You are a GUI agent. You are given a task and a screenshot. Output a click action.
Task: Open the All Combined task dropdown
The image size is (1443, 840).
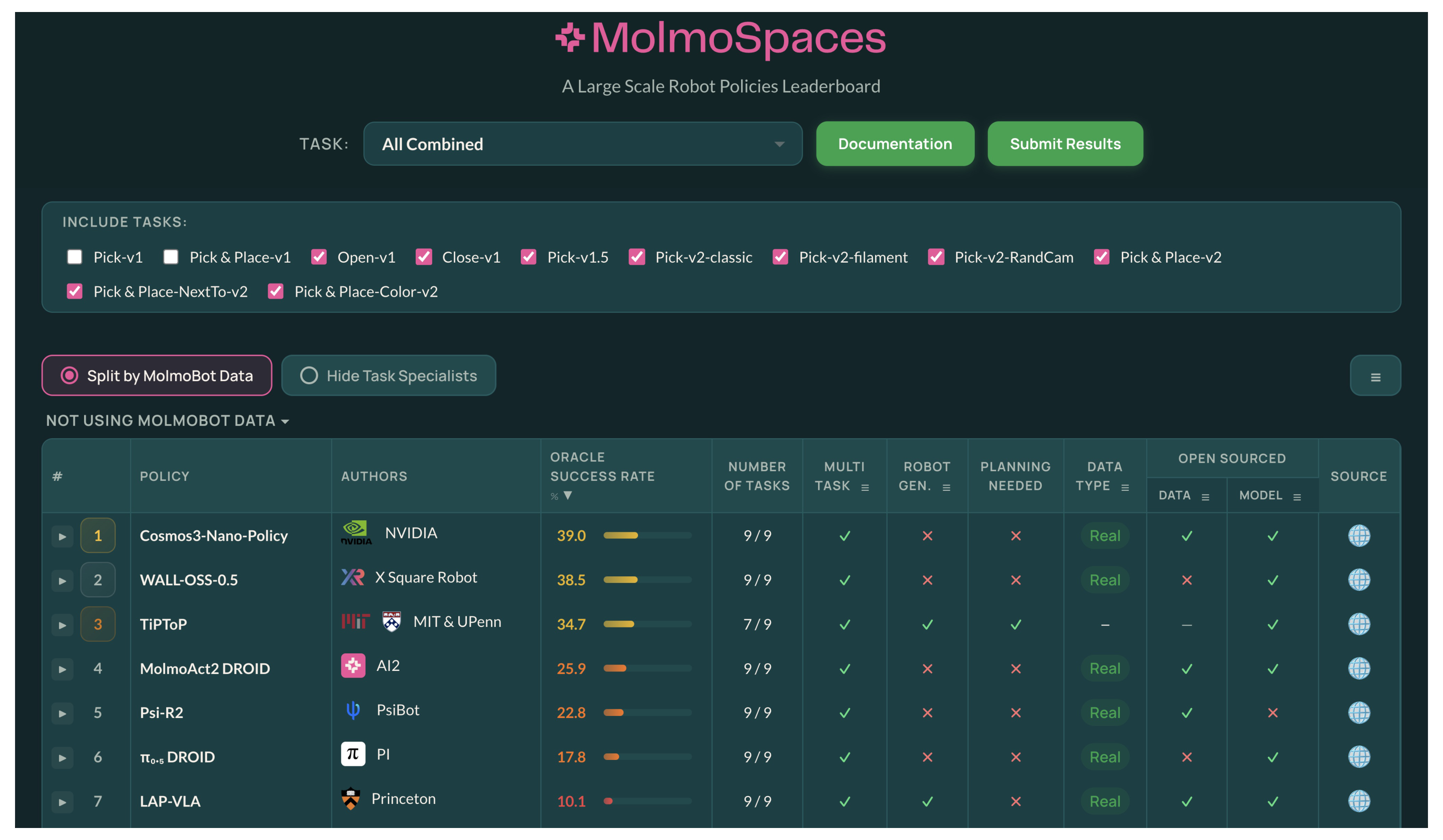click(x=582, y=144)
